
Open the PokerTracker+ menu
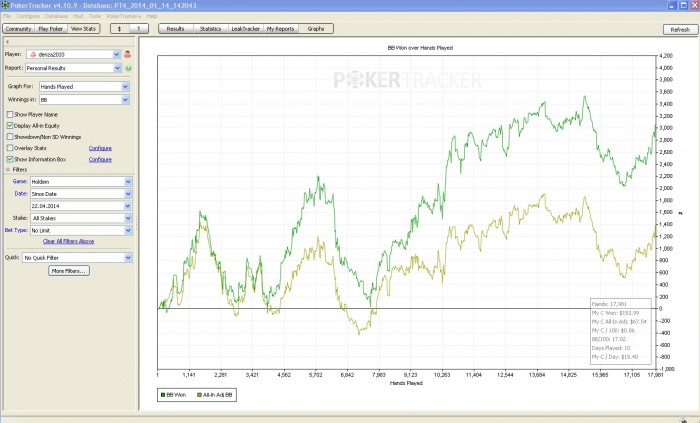coord(124,16)
